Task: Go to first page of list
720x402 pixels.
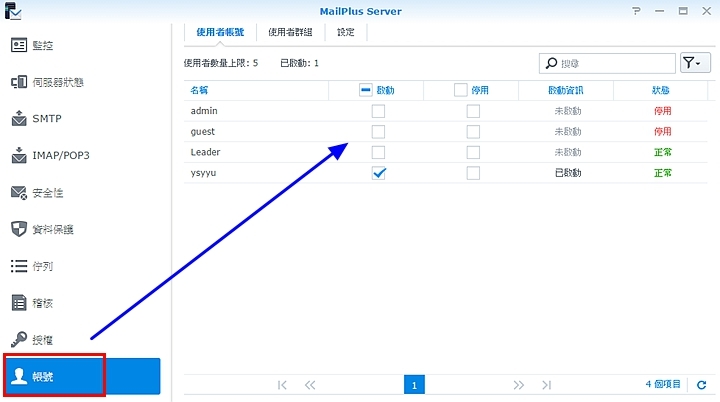Action: point(282,385)
